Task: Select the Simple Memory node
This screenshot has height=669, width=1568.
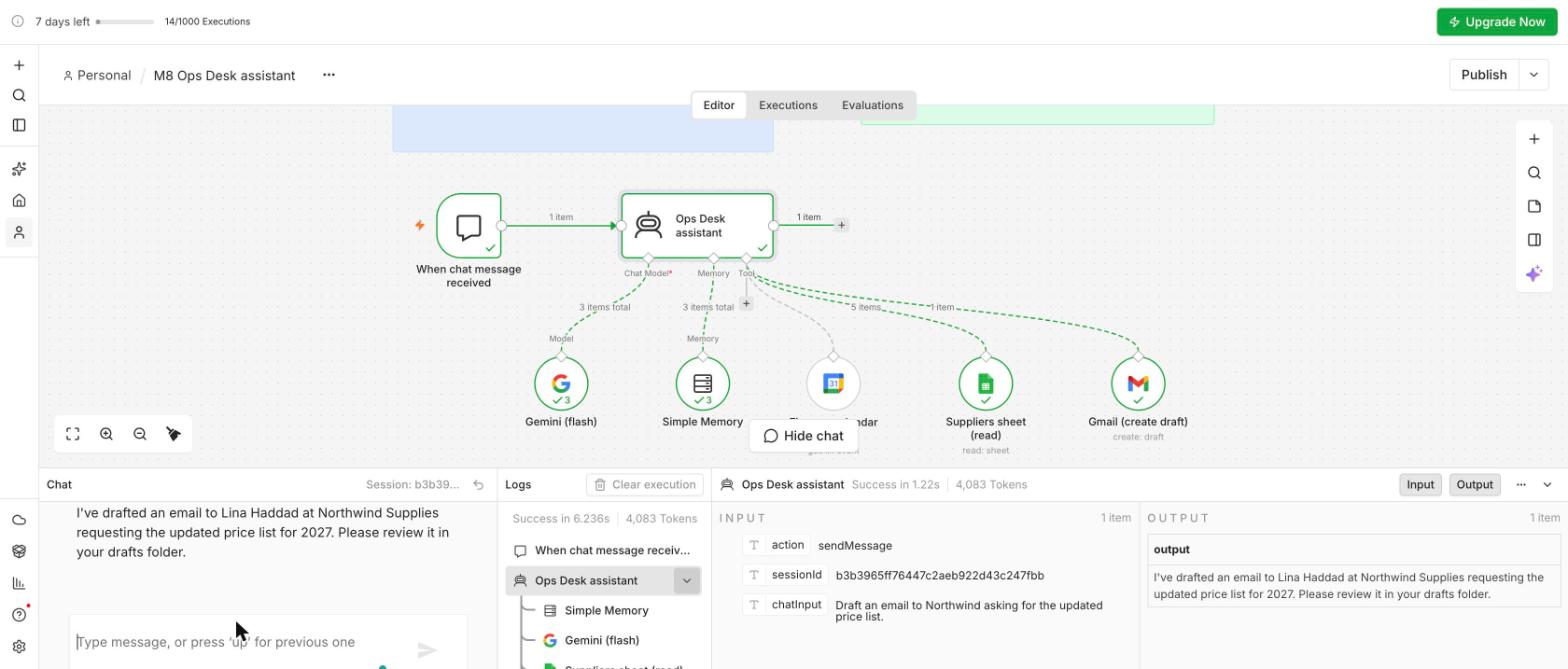Action: pos(703,383)
